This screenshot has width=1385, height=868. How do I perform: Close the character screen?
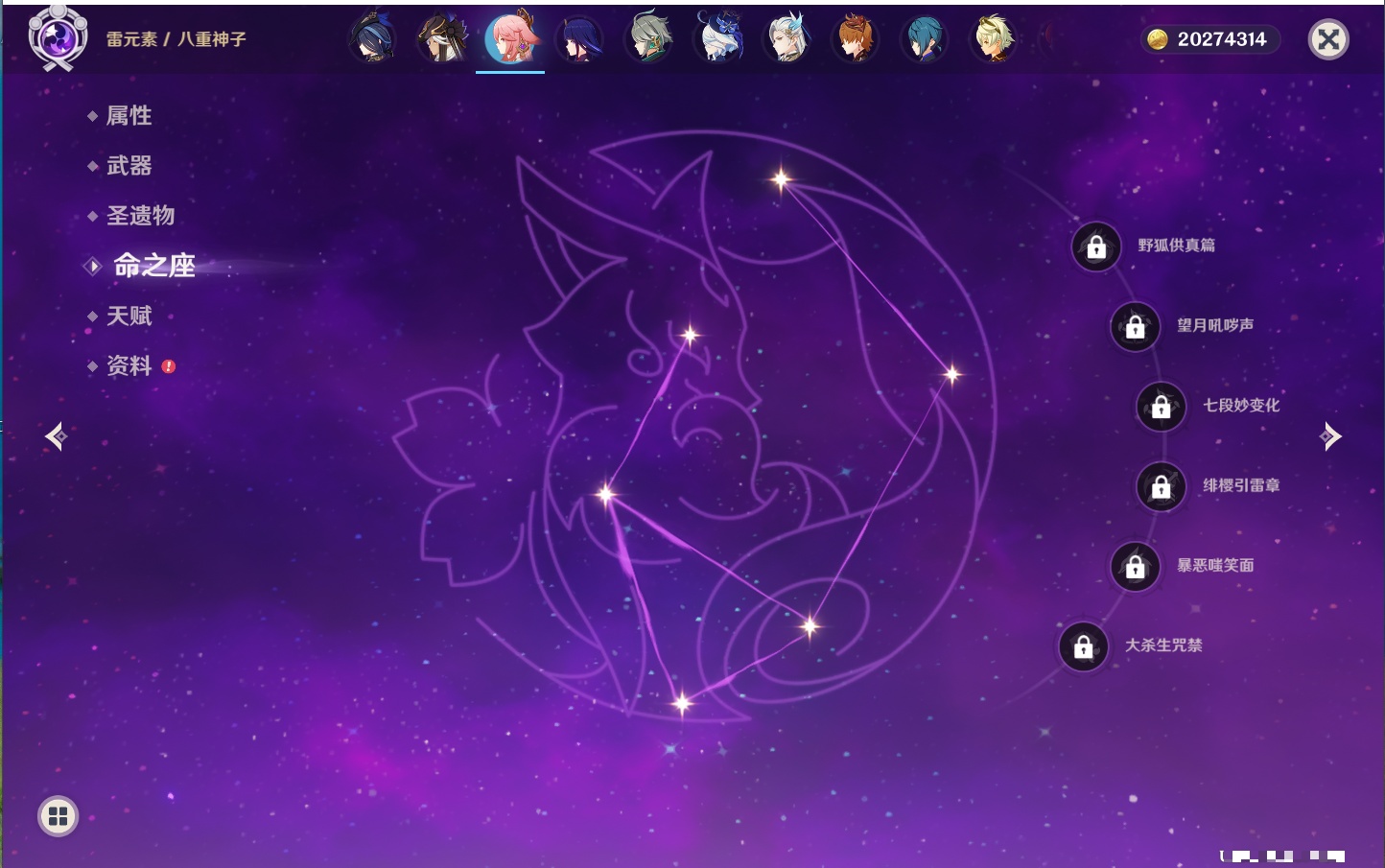point(1328,39)
